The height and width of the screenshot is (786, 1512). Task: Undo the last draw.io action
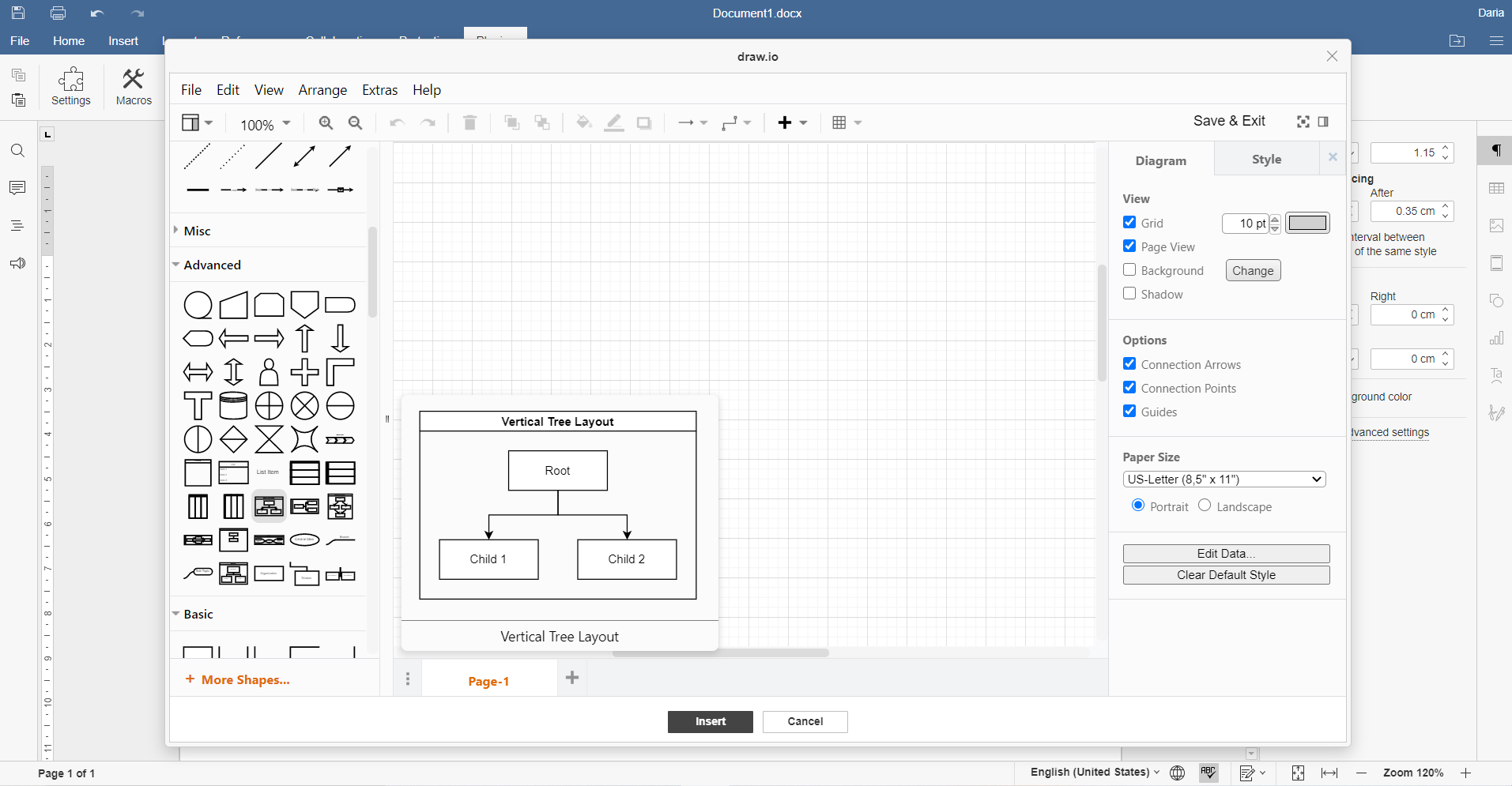396,122
